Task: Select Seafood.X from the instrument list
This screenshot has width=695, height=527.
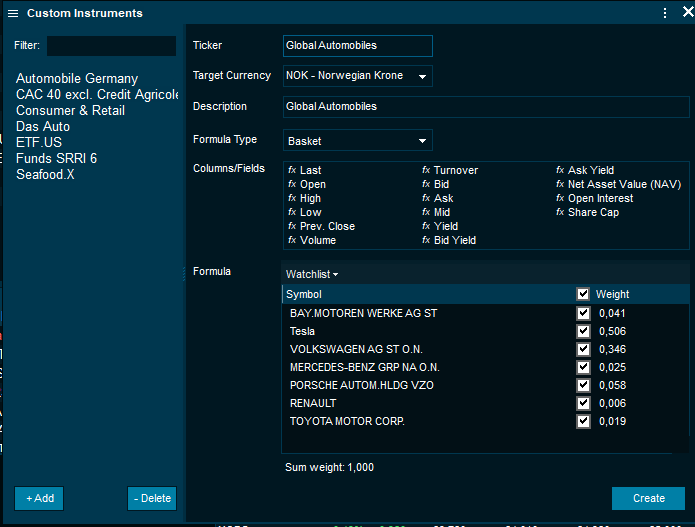Action: tap(45, 175)
